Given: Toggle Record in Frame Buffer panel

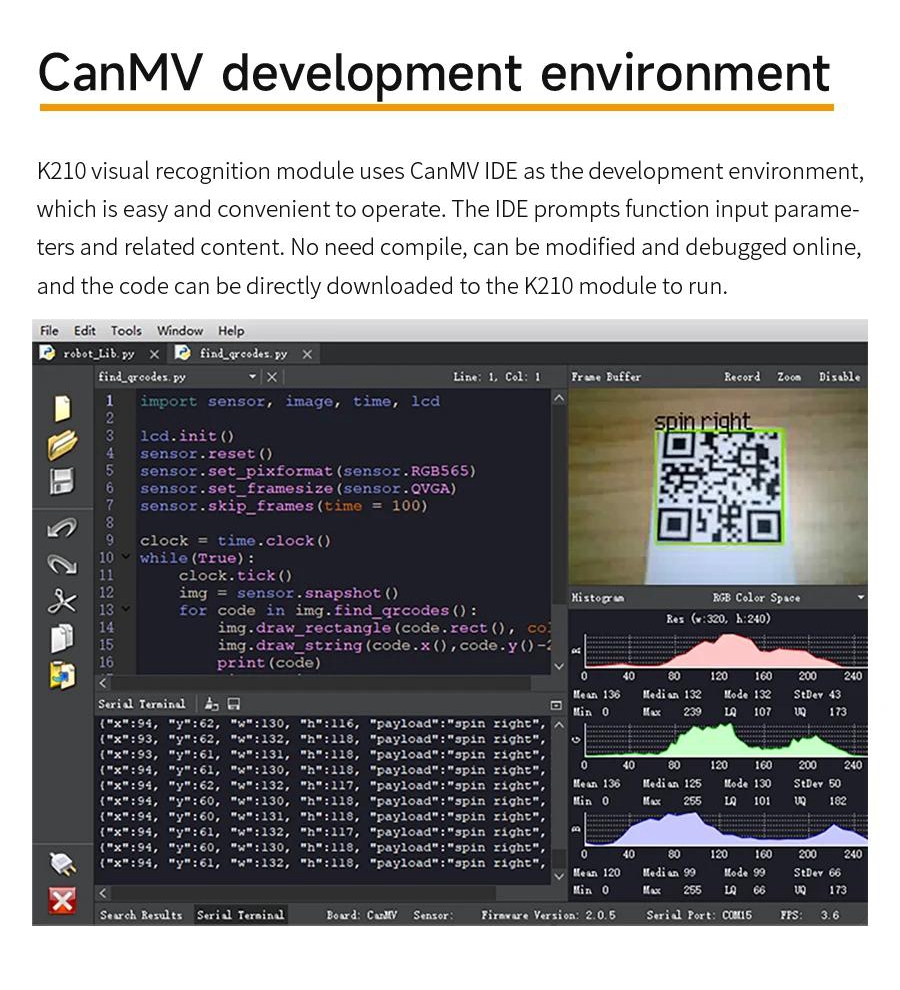Looking at the screenshot, I should tap(742, 377).
